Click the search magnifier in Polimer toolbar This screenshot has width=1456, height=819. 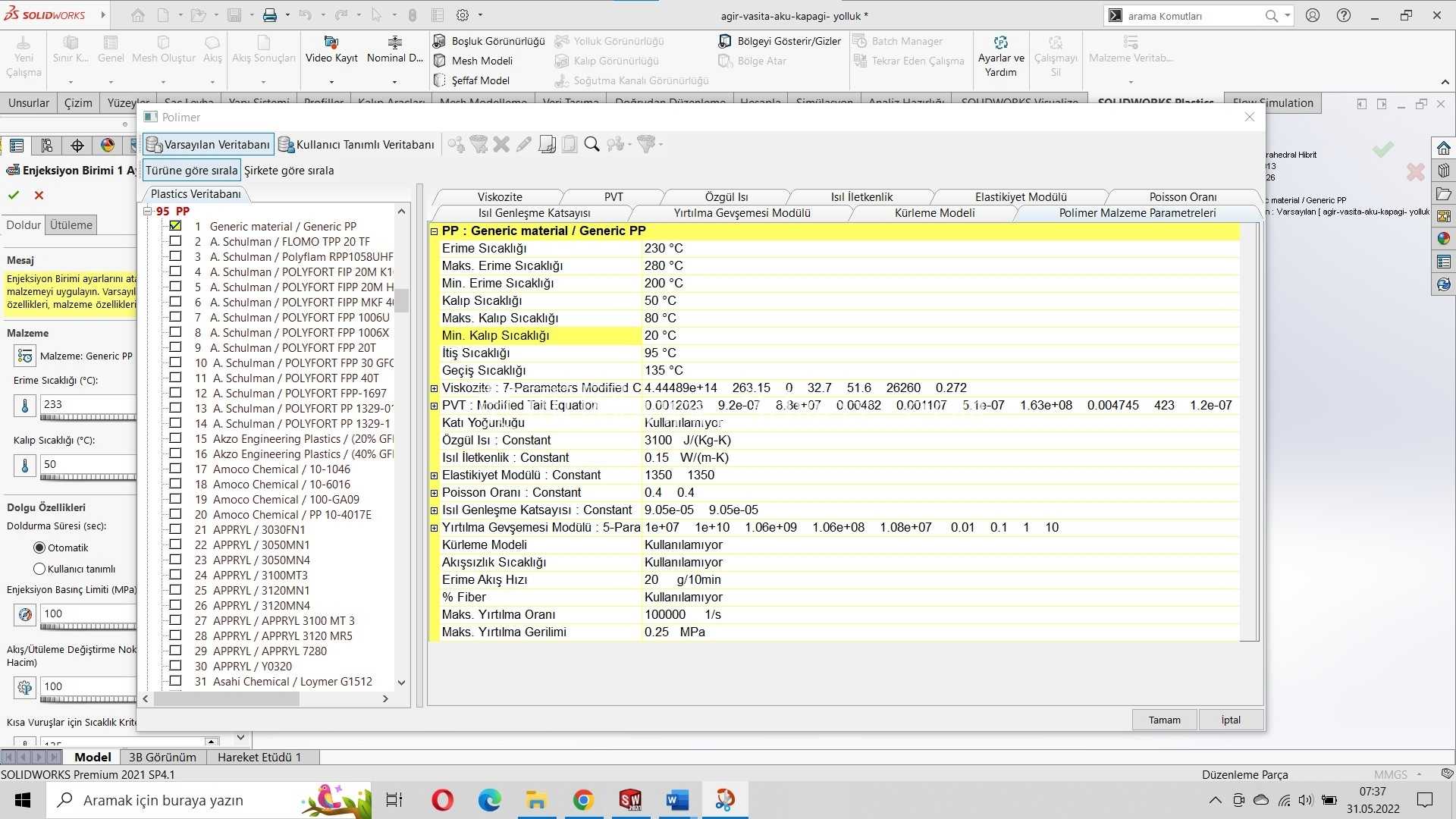[592, 144]
